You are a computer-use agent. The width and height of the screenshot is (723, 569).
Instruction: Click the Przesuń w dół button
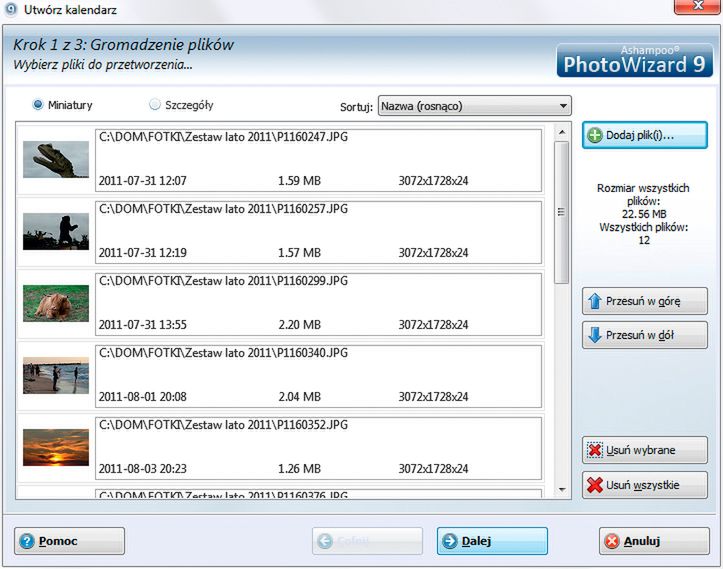point(645,335)
